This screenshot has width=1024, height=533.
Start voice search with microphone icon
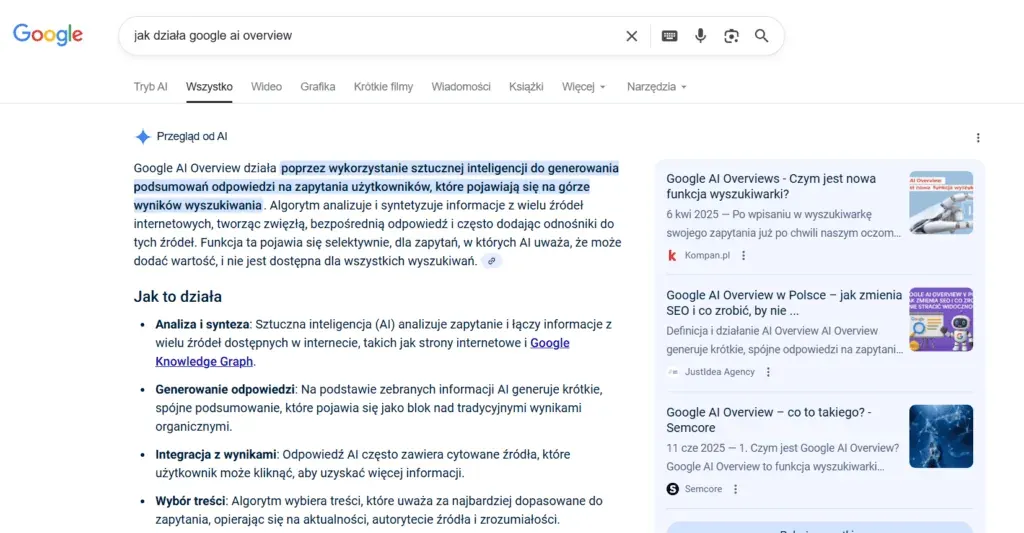coord(700,36)
